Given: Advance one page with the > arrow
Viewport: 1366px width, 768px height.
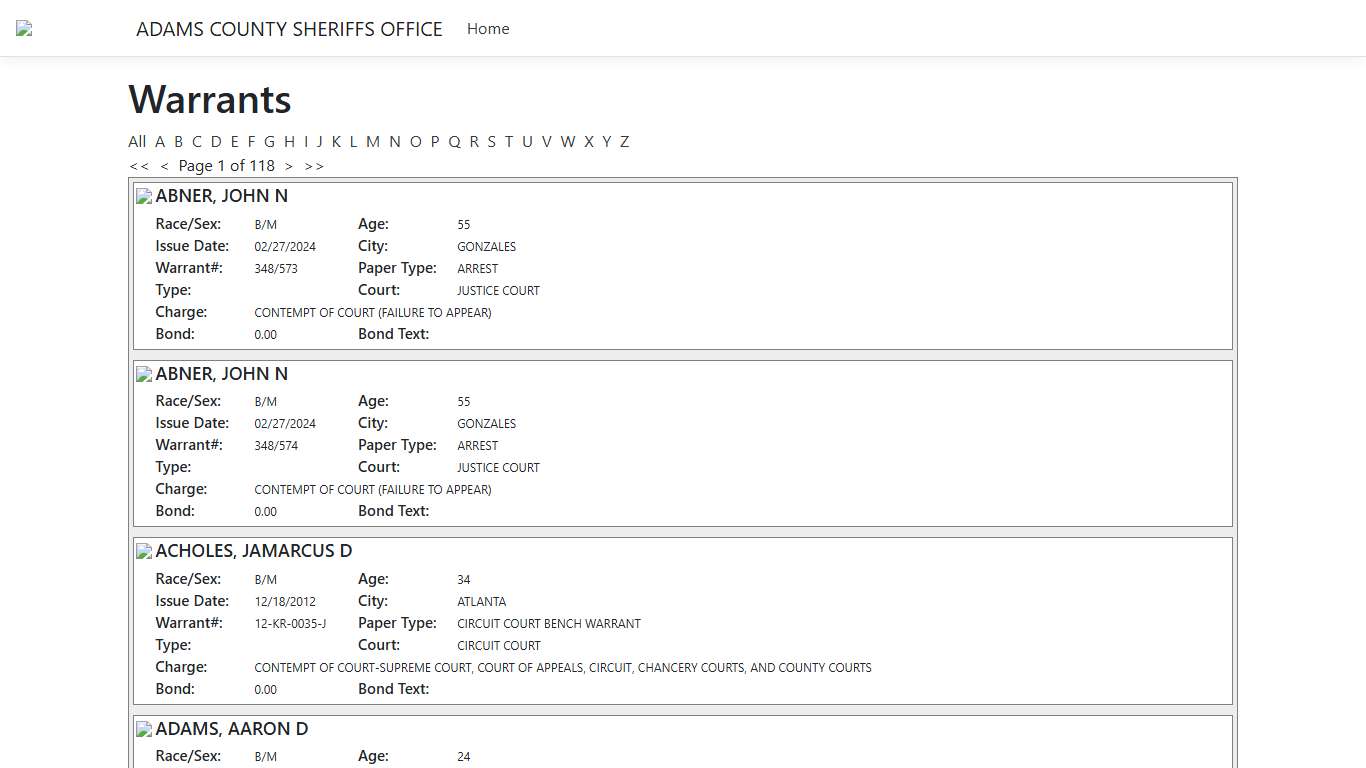Looking at the screenshot, I should 289,165.
